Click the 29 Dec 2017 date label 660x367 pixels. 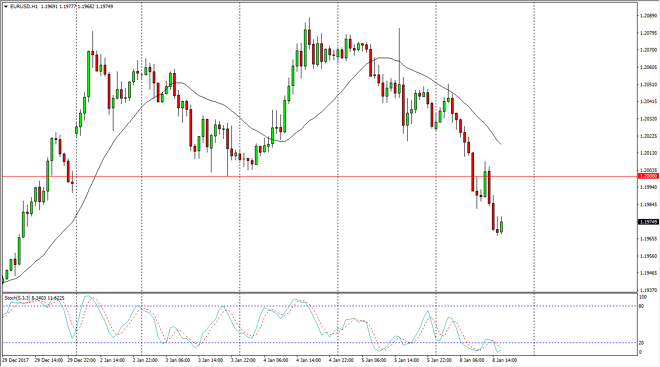click(x=16, y=360)
